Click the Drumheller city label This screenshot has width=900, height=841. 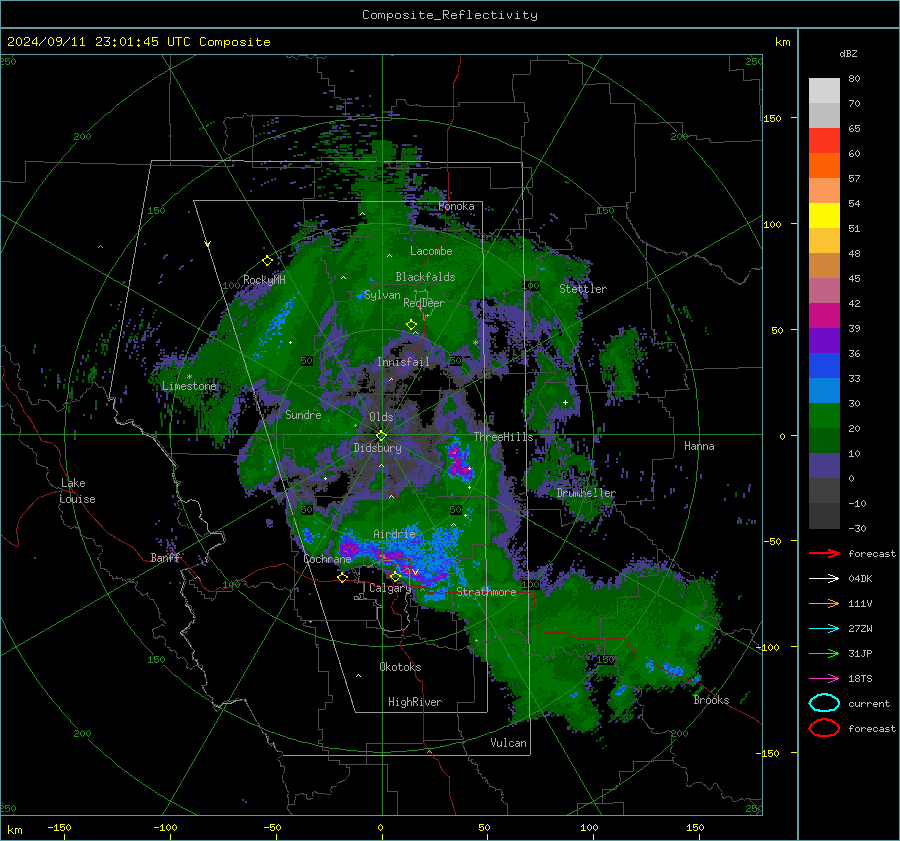pos(586,493)
